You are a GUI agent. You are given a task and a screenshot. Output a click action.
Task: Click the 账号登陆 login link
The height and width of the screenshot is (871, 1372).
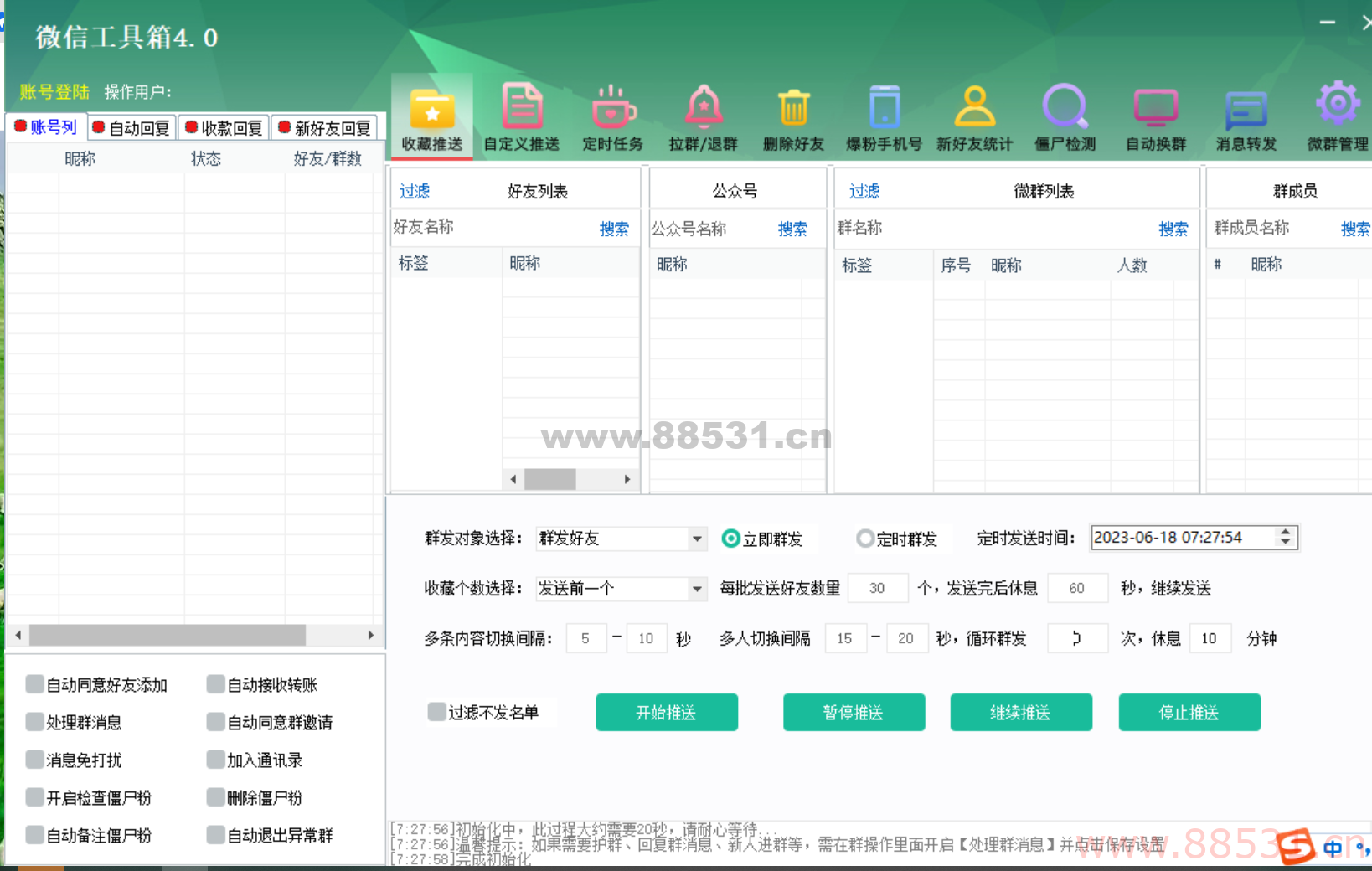54,92
